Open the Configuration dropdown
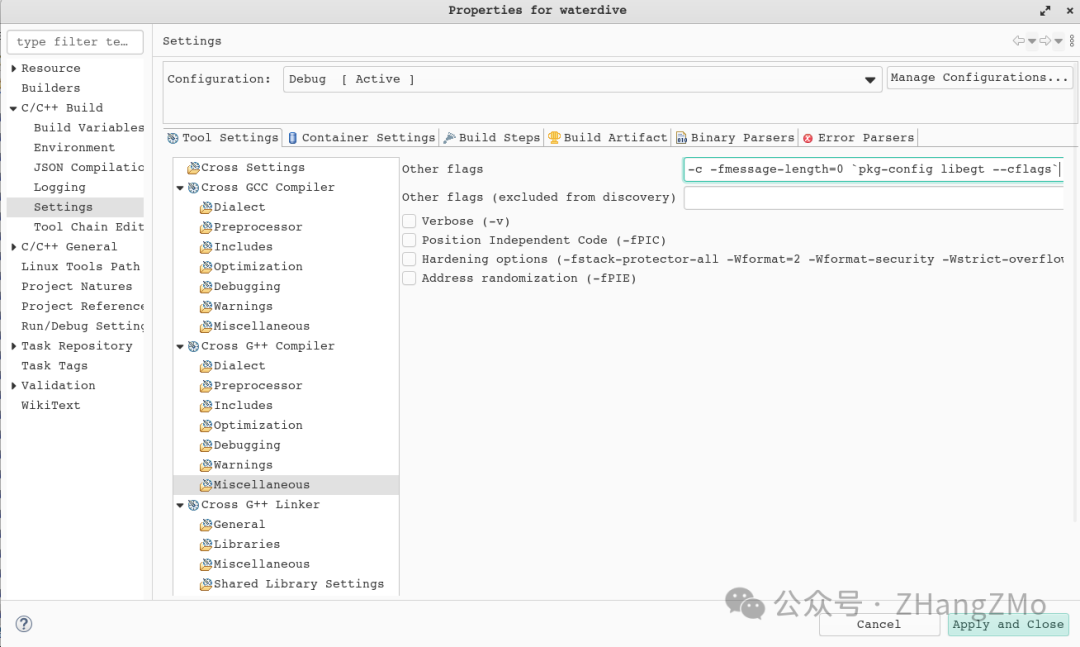The image size is (1080, 647). (582, 79)
